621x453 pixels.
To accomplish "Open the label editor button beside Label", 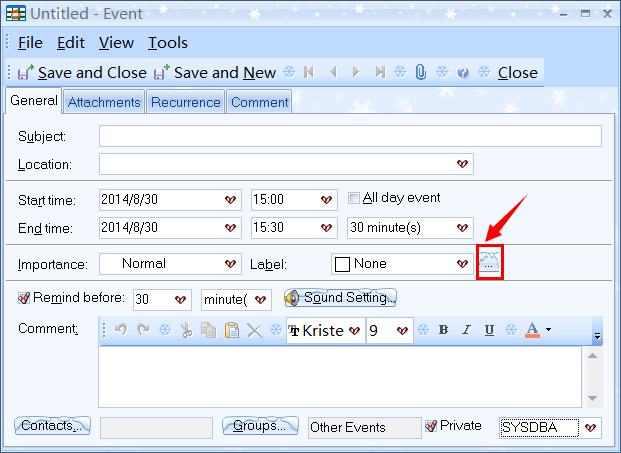I will click(489, 264).
